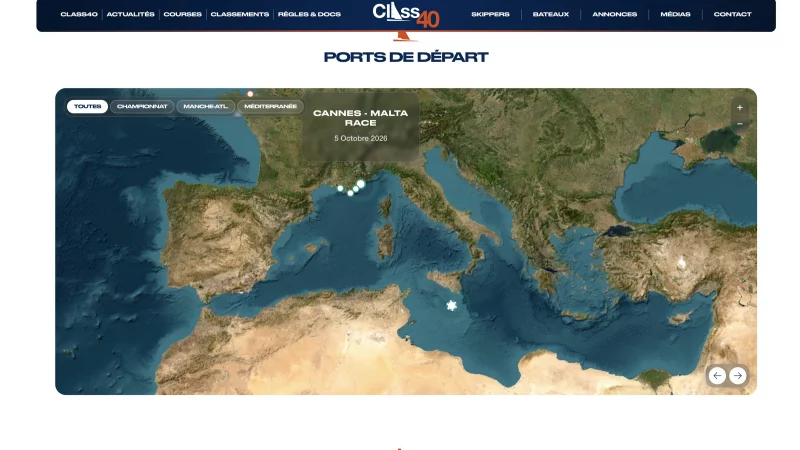
Task: Open the Bateaux page
Action: (x=551, y=14)
